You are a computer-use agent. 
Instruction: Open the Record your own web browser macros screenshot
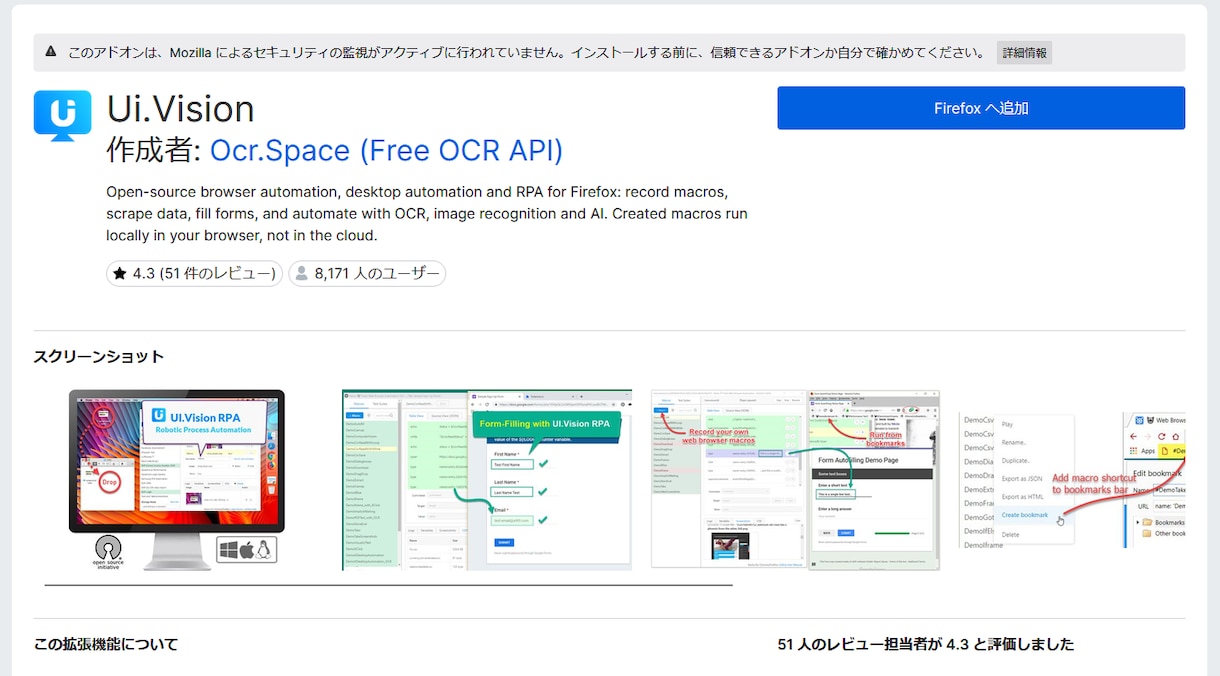click(x=796, y=480)
